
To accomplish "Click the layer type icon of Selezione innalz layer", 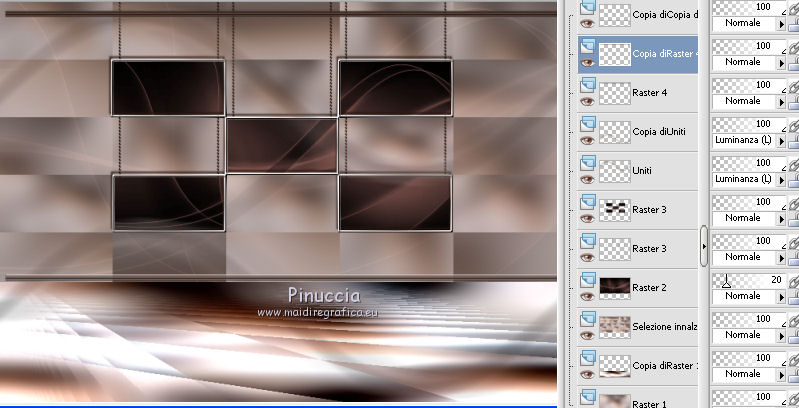I will [x=588, y=318].
